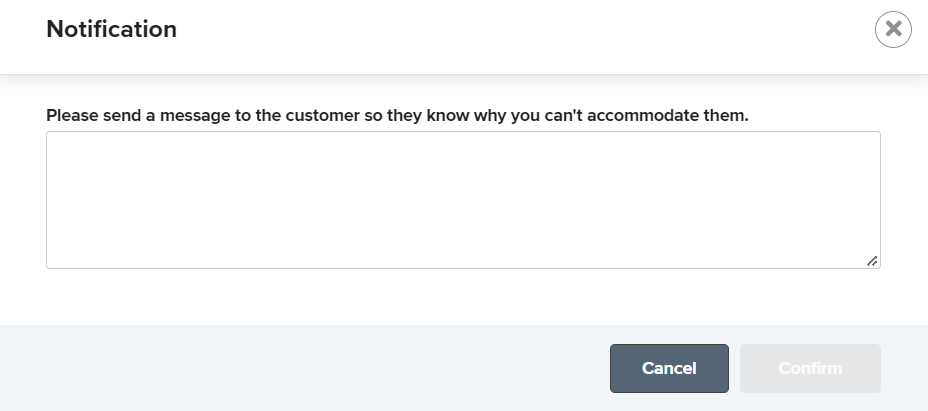The image size is (928, 411).
Task: Confirm the message to the customer
Action: point(810,368)
